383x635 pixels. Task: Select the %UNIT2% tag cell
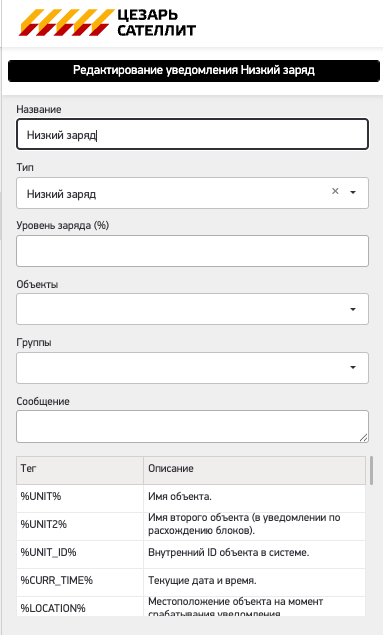coord(80,526)
